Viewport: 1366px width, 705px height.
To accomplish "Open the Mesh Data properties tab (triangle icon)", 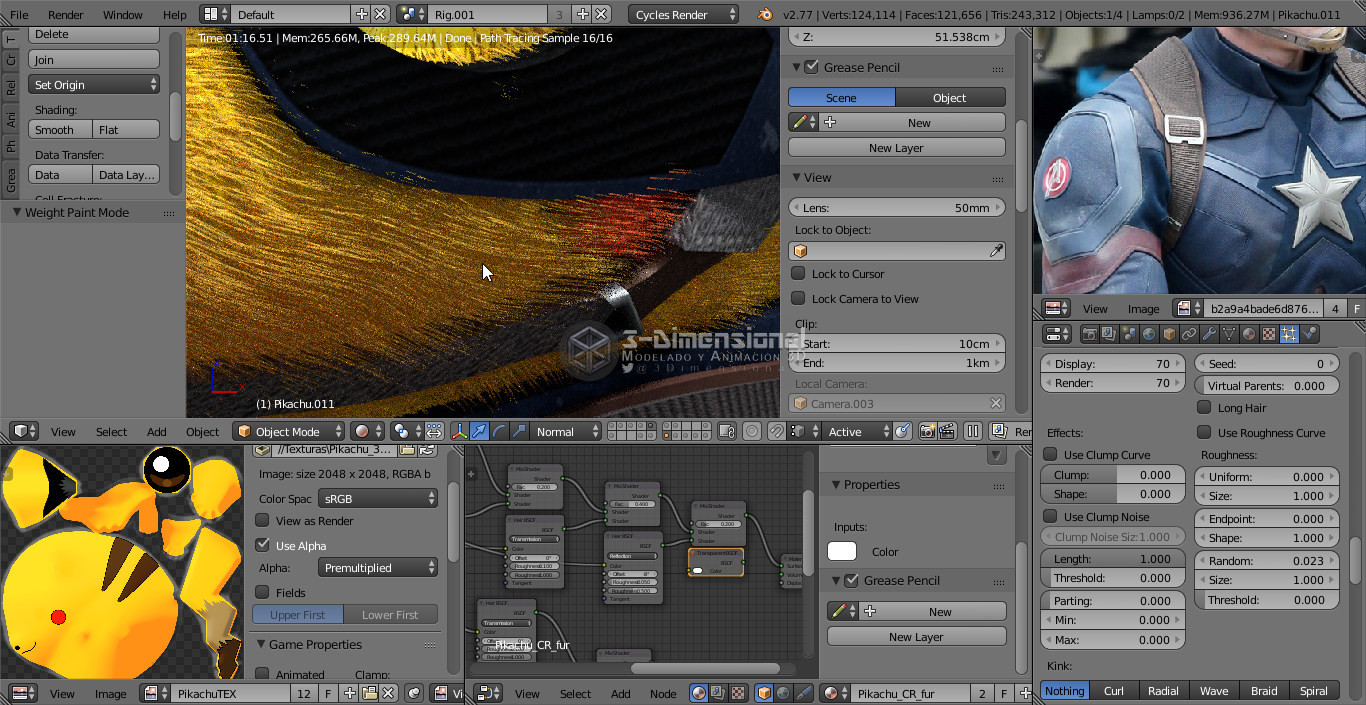I will 1229,334.
